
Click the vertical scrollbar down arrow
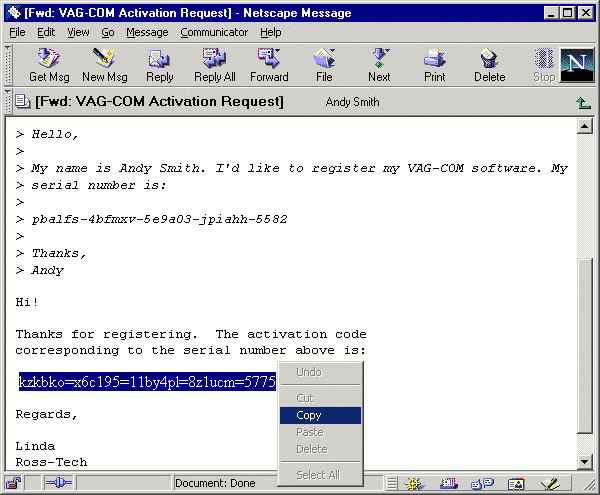coord(585,461)
